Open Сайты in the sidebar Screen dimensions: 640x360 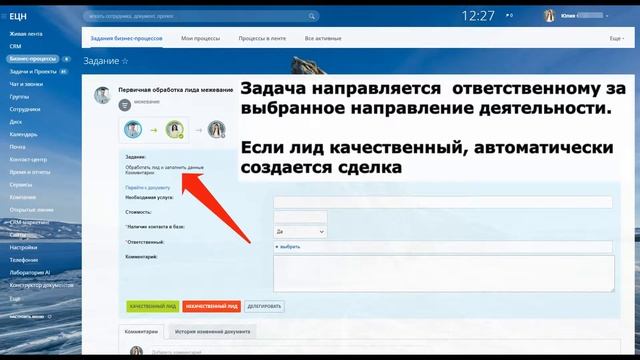tap(17, 235)
